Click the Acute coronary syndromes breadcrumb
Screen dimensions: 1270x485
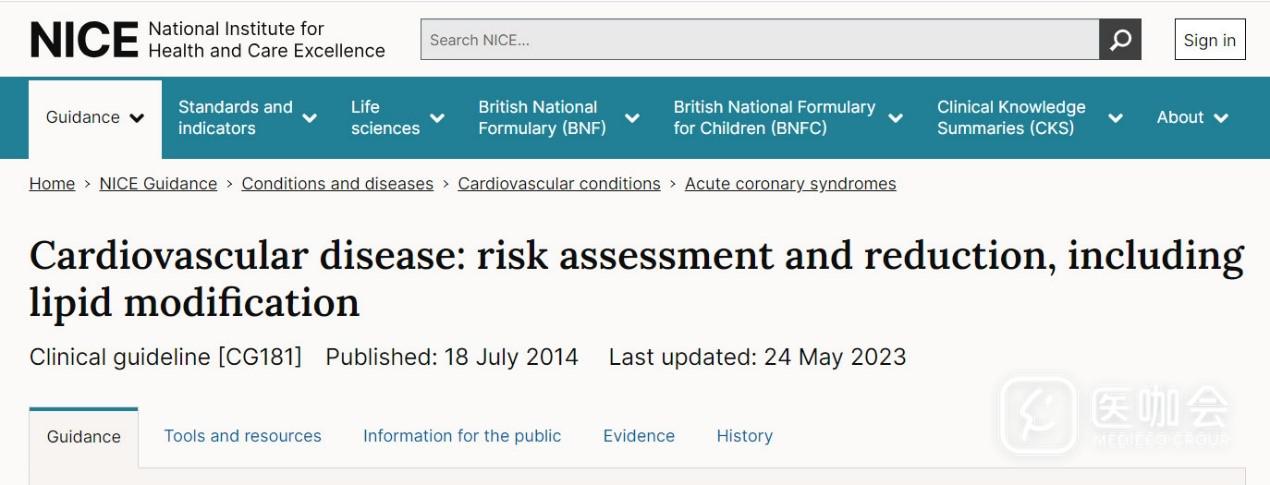790,184
